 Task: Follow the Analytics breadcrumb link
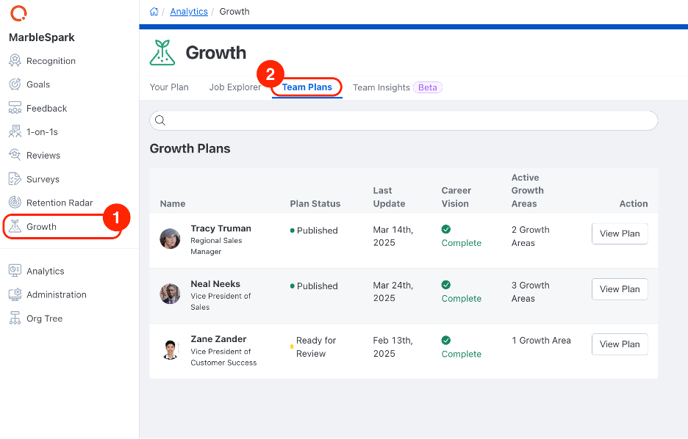[x=189, y=12]
